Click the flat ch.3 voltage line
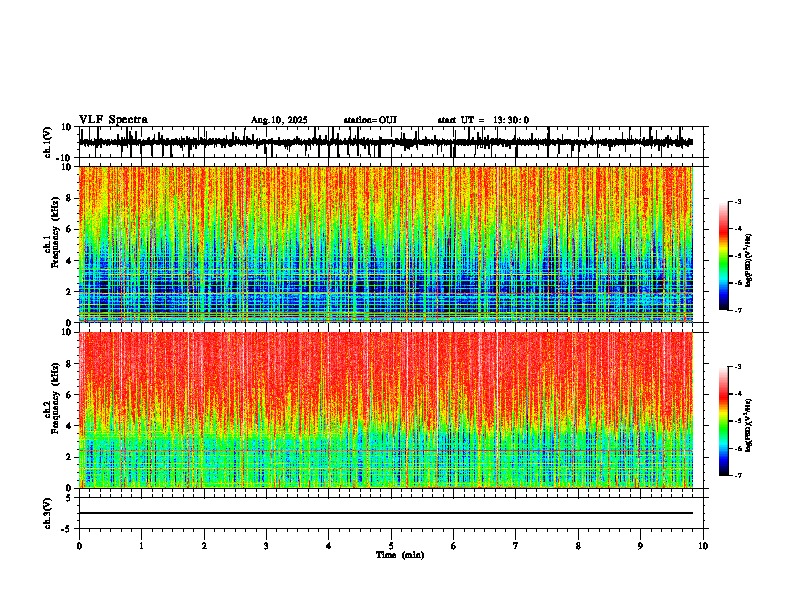The image size is (792, 612). click(386, 513)
